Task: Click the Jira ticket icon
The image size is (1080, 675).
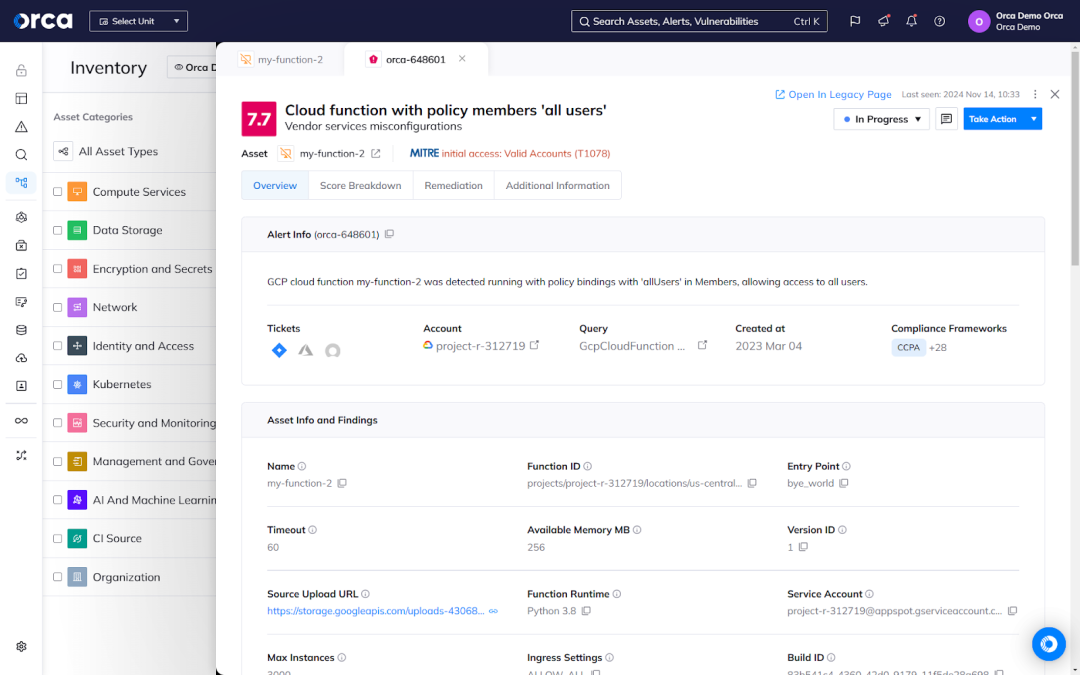Action: click(279, 351)
